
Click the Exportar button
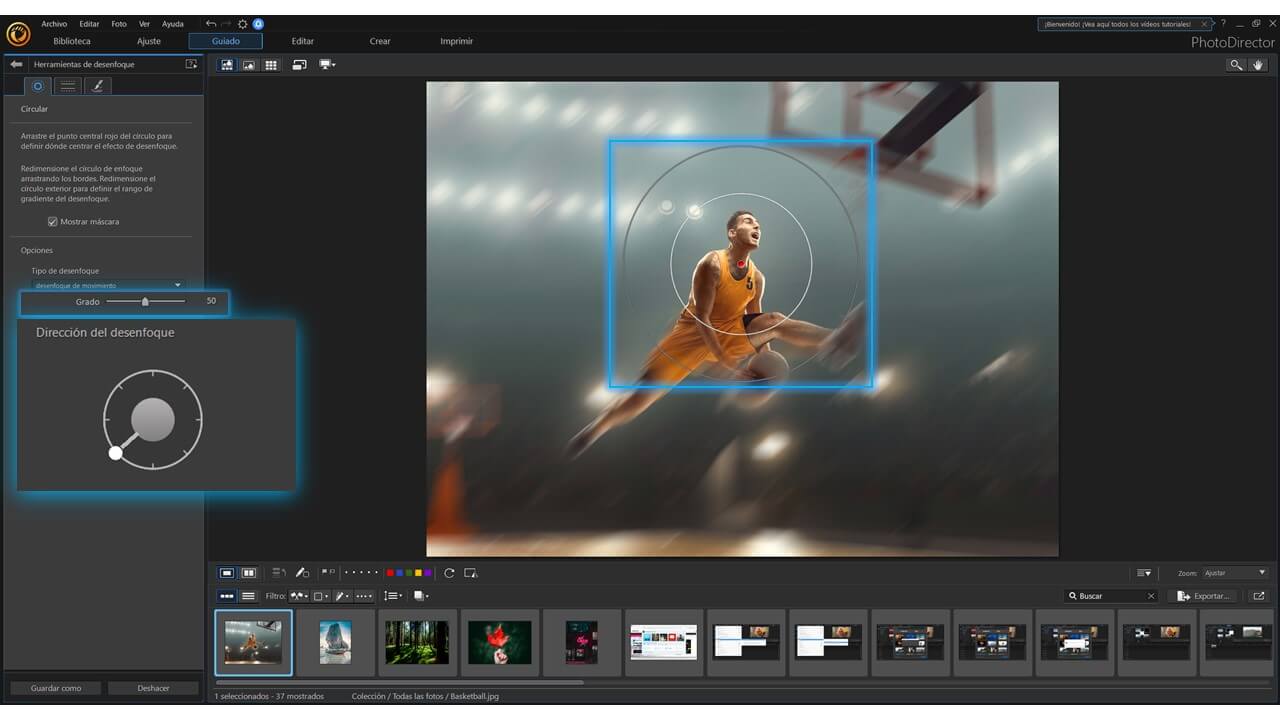tap(1204, 596)
